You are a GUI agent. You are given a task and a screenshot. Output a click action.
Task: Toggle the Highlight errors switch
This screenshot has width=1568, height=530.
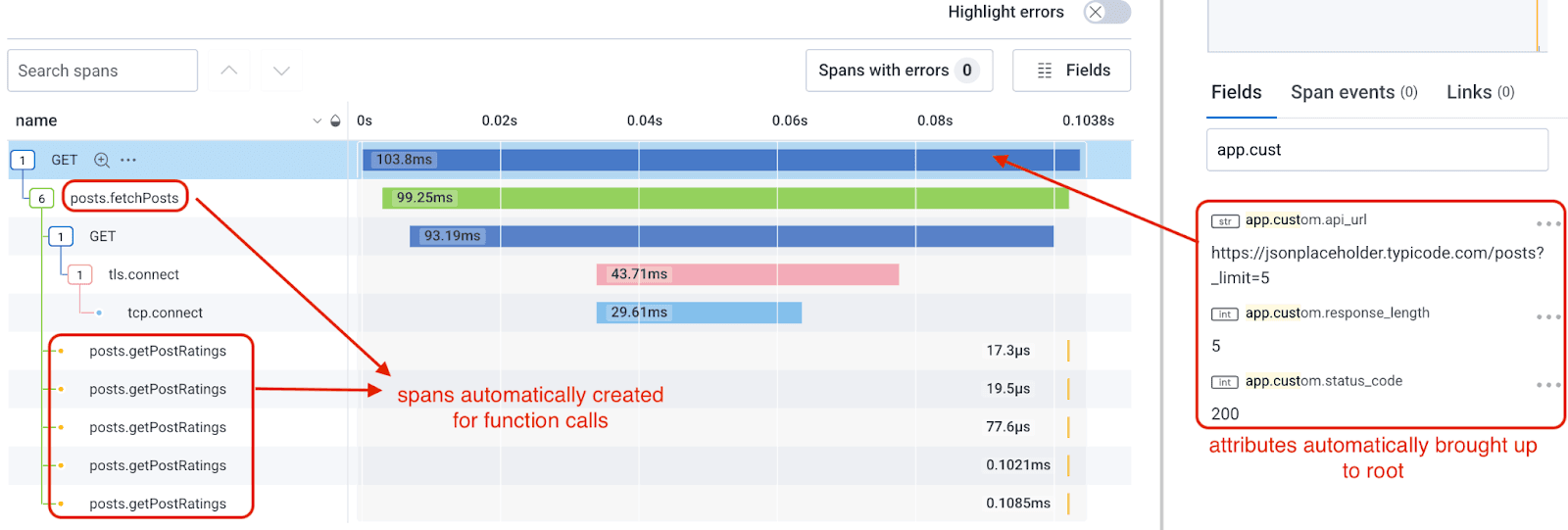point(1107,12)
